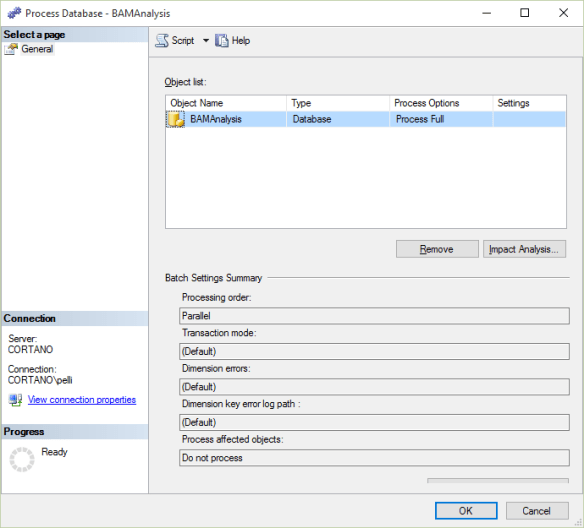Click the BAMAnalysis database icon in list

coord(175,120)
